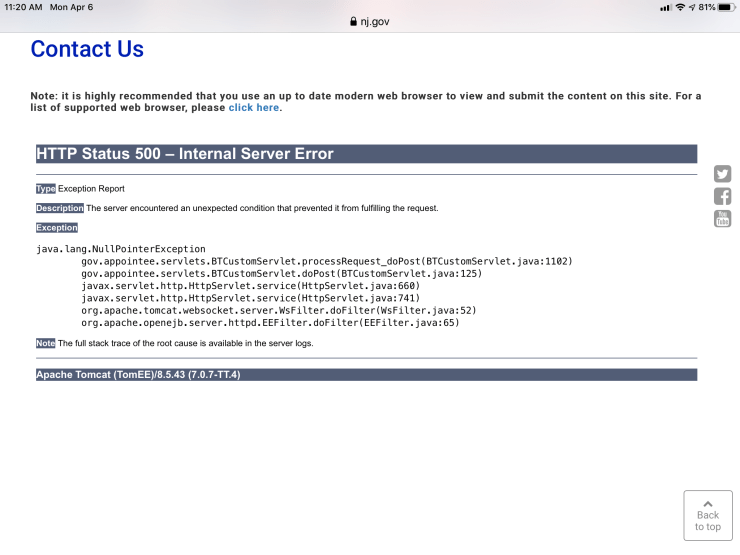Click the highlighted Description label

tap(60, 208)
